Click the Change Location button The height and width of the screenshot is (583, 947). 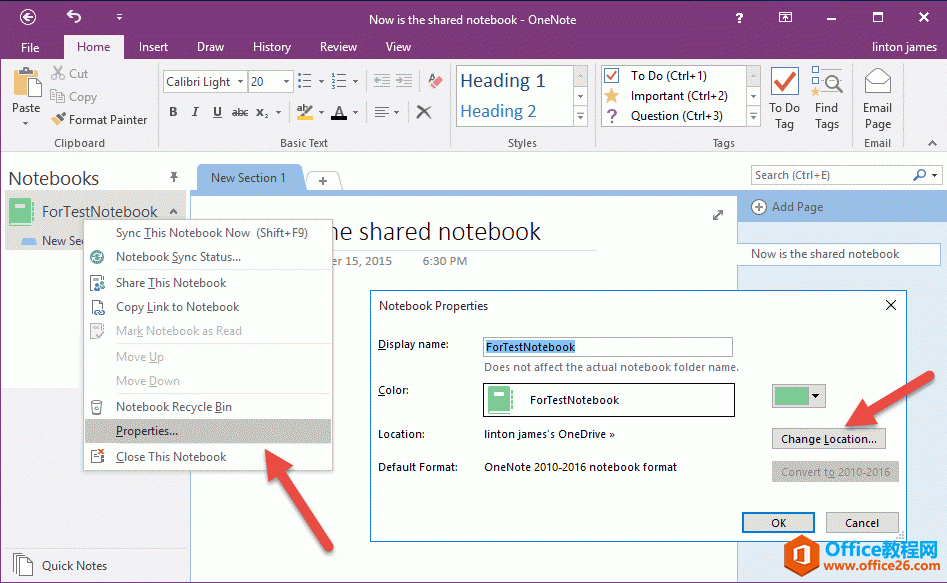coord(828,439)
